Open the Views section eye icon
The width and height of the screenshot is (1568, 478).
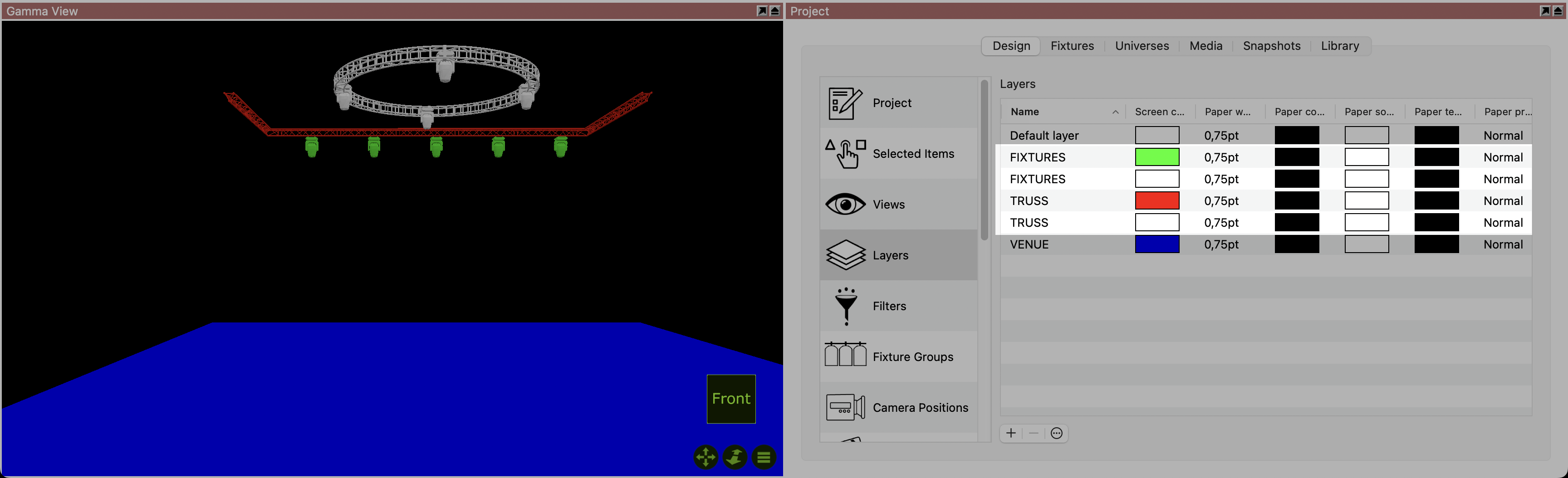(845, 205)
